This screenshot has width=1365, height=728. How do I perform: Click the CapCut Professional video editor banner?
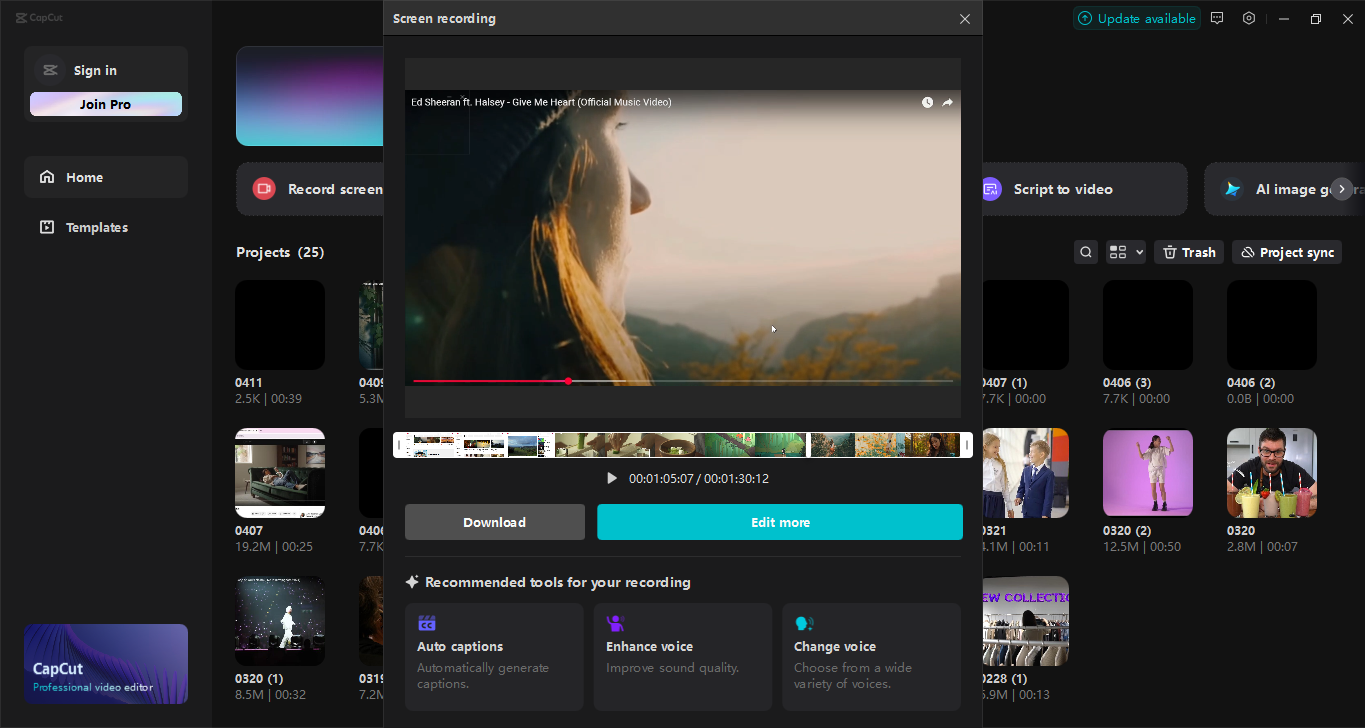tap(106, 664)
